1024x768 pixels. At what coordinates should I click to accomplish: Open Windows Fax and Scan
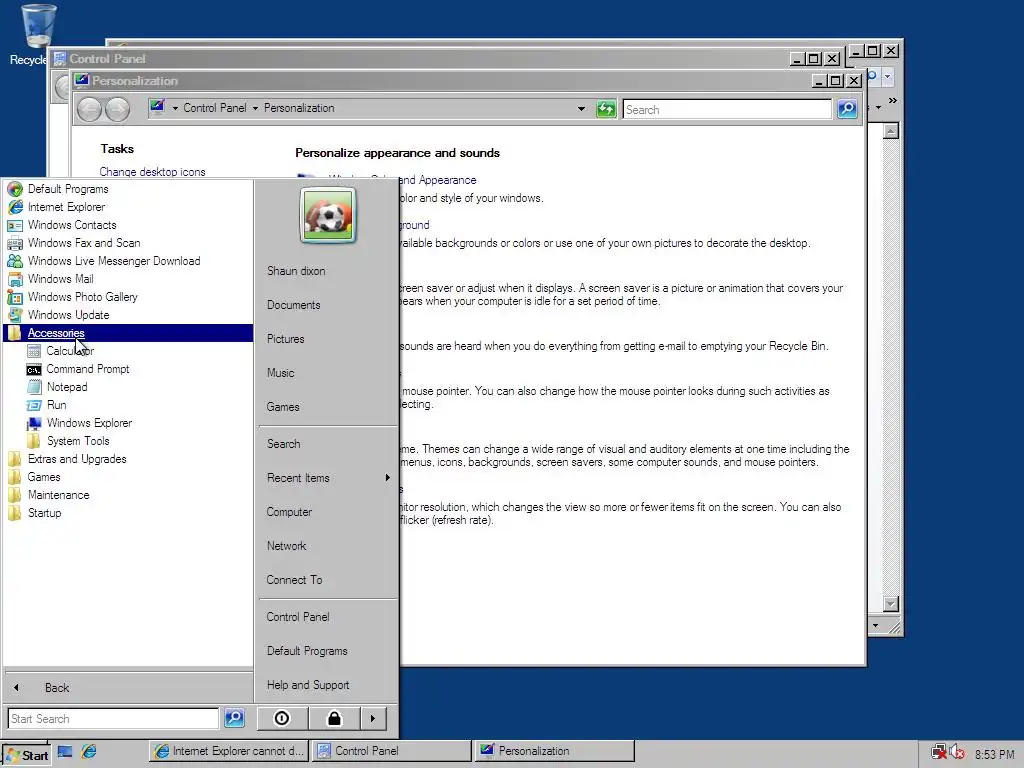[x=84, y=243]
